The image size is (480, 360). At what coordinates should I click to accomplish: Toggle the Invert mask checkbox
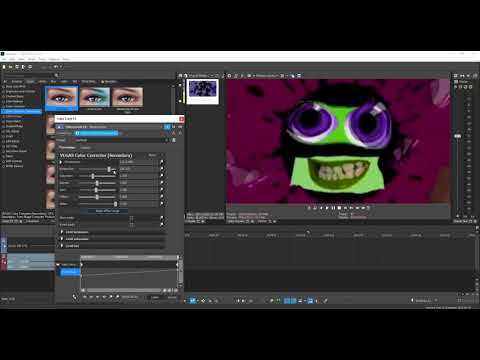click(x=131, y=225)
